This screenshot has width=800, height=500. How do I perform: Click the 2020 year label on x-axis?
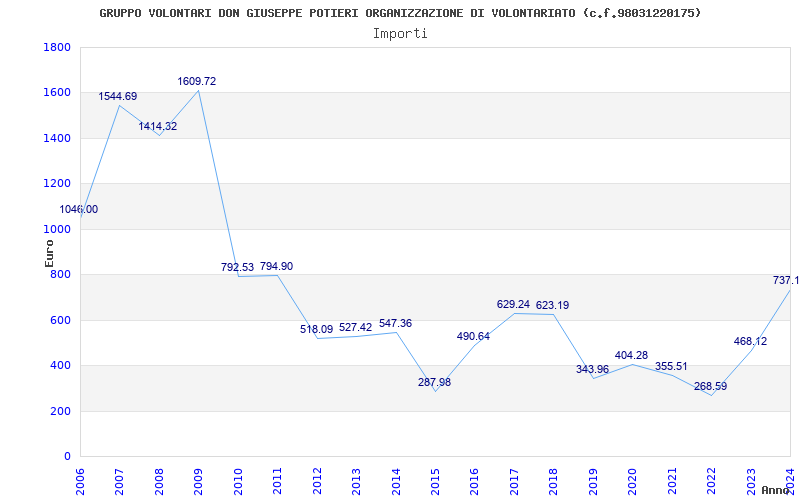(x=633, y=481)
